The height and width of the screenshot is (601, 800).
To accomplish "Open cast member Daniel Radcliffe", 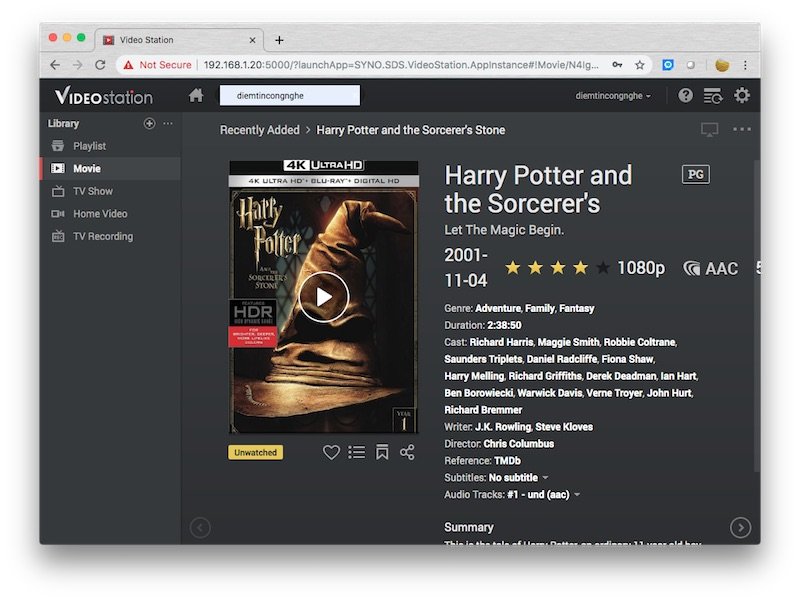I will point(562,359).
